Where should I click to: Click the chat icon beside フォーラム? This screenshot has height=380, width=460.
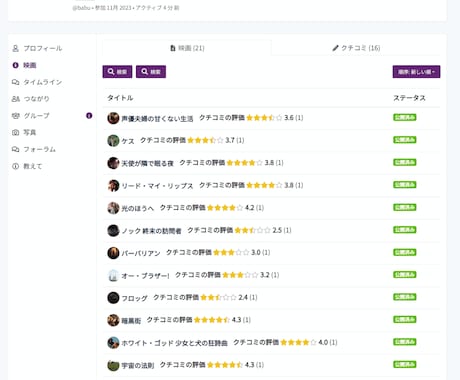pos(16,149)
